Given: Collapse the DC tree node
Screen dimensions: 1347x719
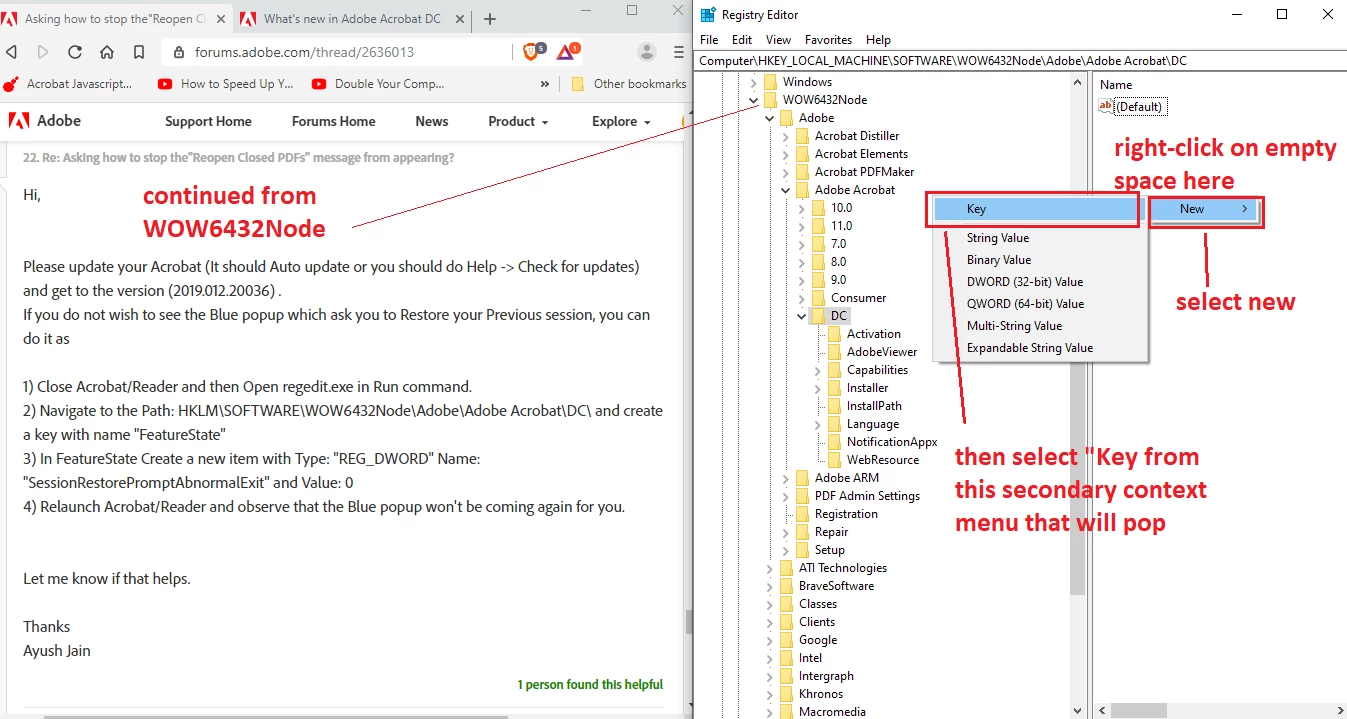Looking at the screenshot, I should 801,316.
